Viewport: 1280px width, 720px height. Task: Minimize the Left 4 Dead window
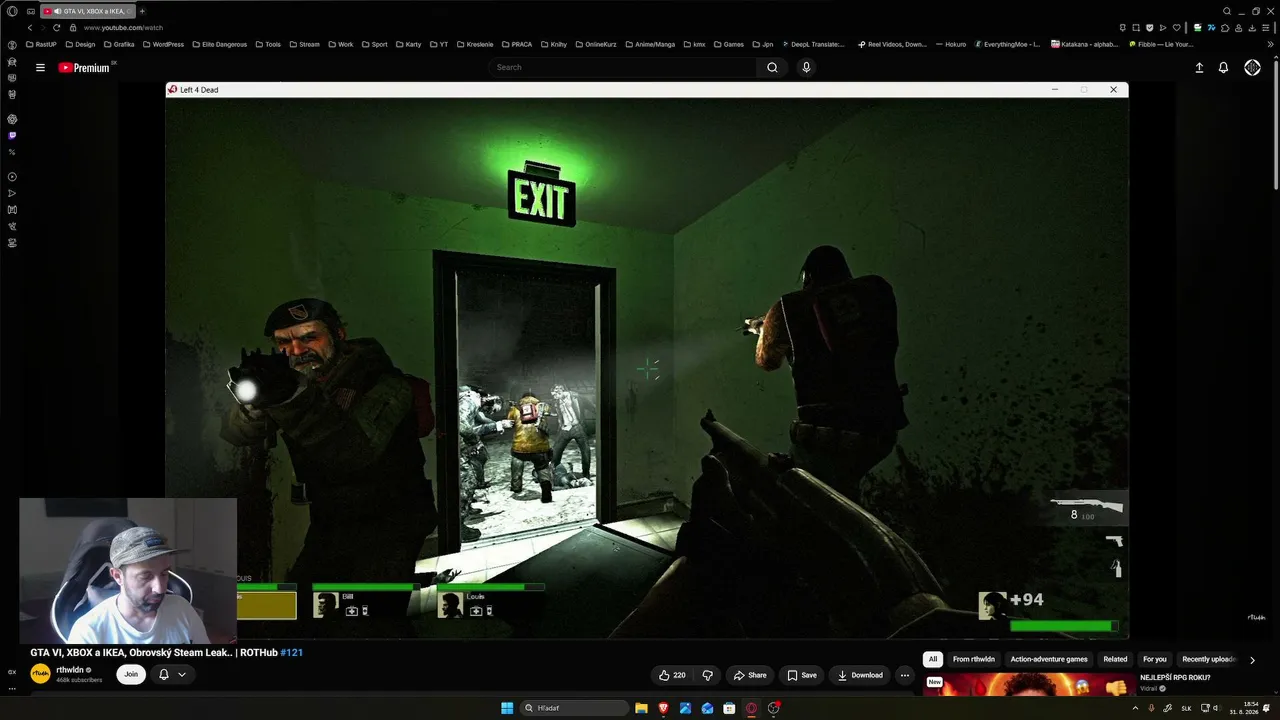1054,90
